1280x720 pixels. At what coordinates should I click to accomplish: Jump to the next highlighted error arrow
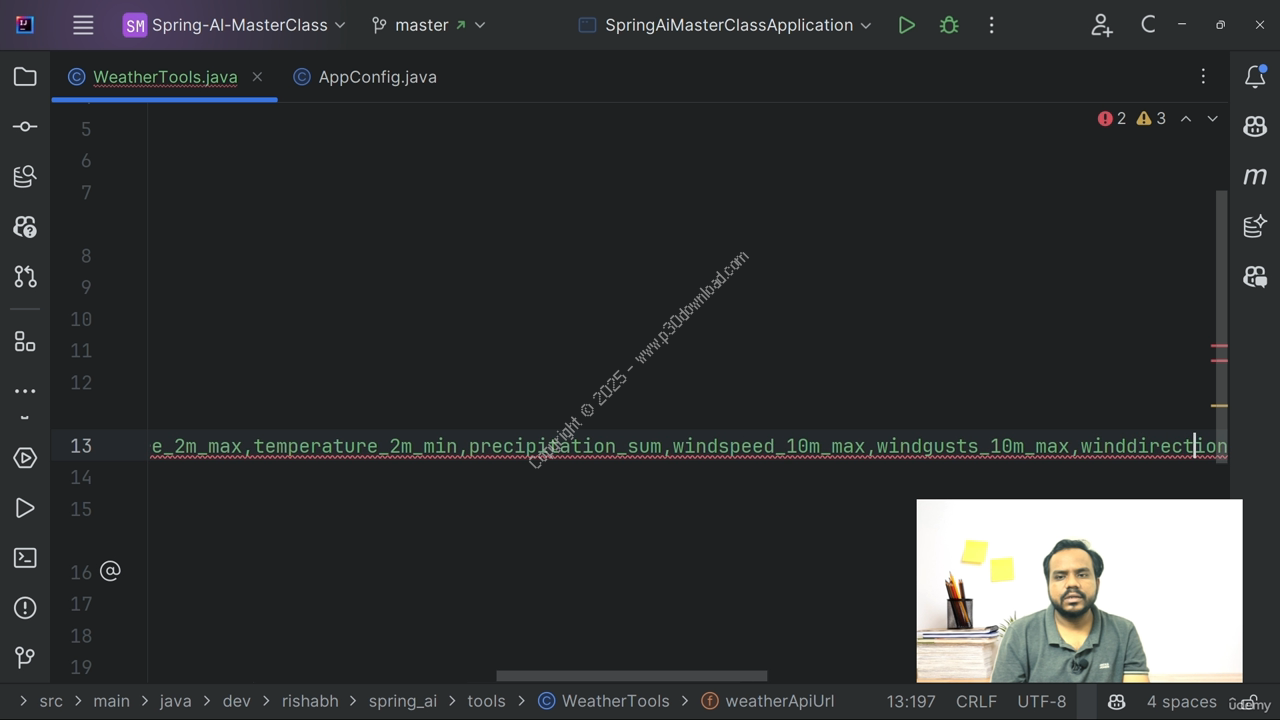coord(1212,119)
